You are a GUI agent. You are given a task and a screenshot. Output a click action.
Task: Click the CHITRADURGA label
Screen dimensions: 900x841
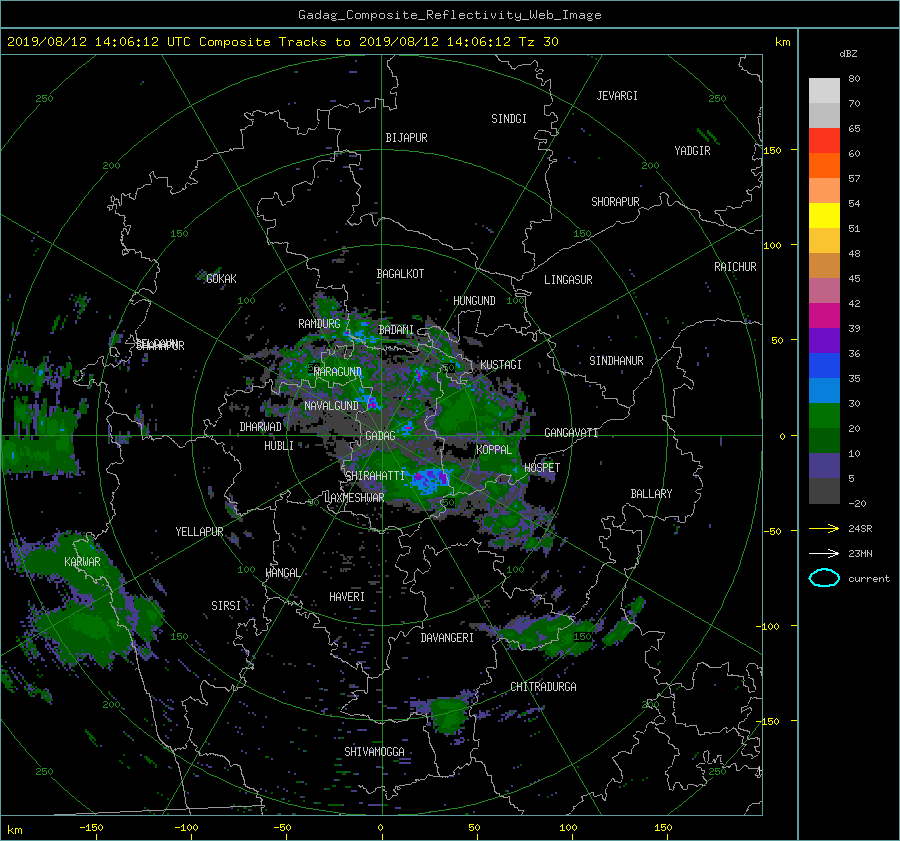[x=543, y=687]
